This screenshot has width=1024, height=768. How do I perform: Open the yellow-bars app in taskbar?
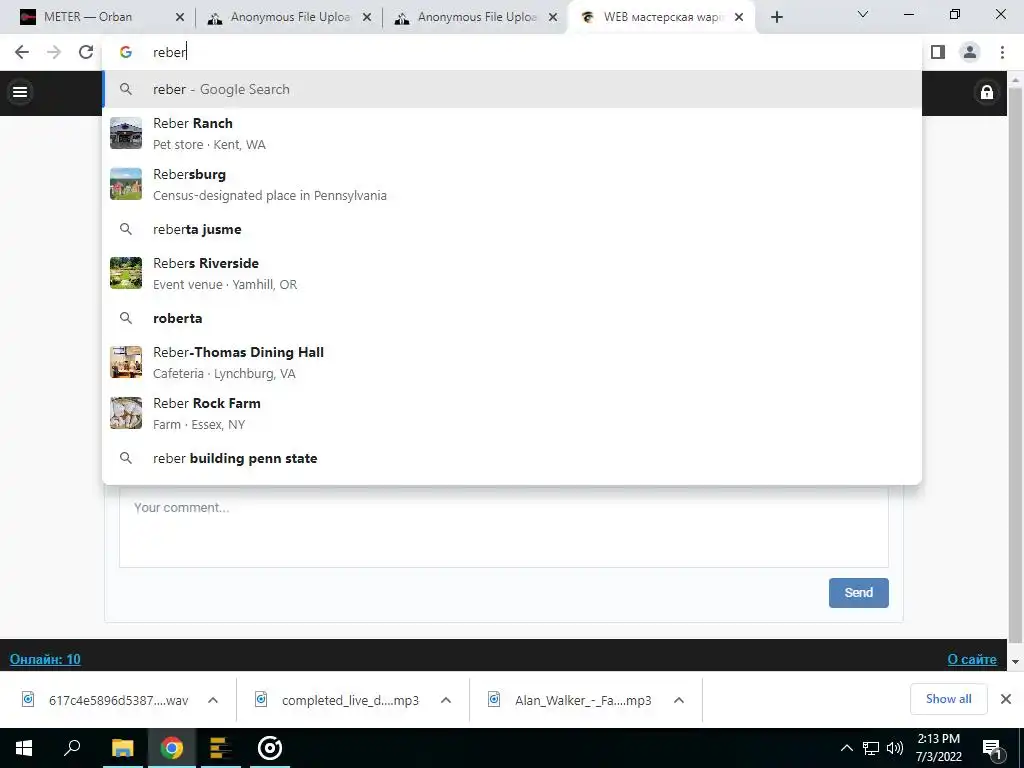pos(221,748)
